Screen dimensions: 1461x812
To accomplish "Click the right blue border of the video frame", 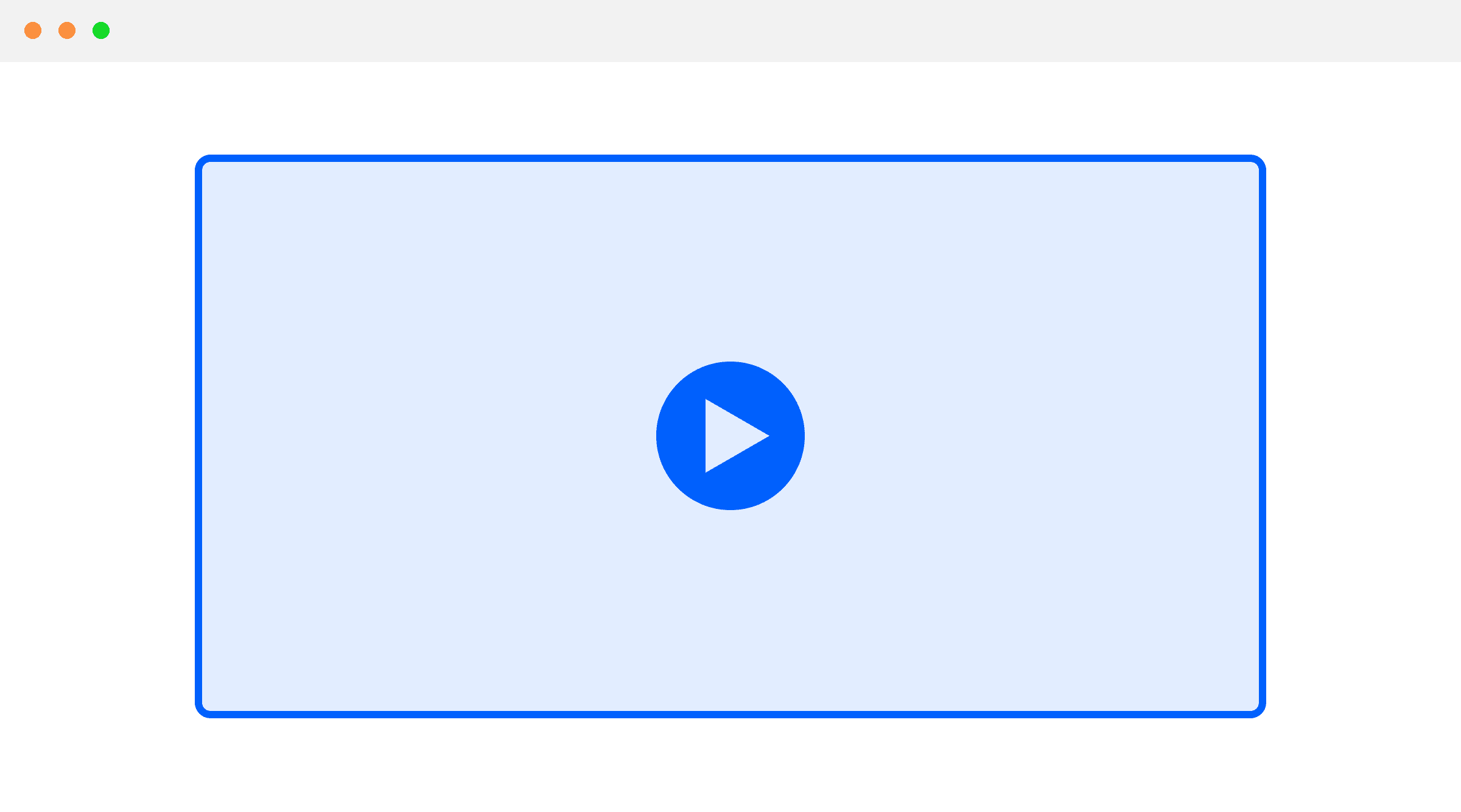I will (1263, 436).
